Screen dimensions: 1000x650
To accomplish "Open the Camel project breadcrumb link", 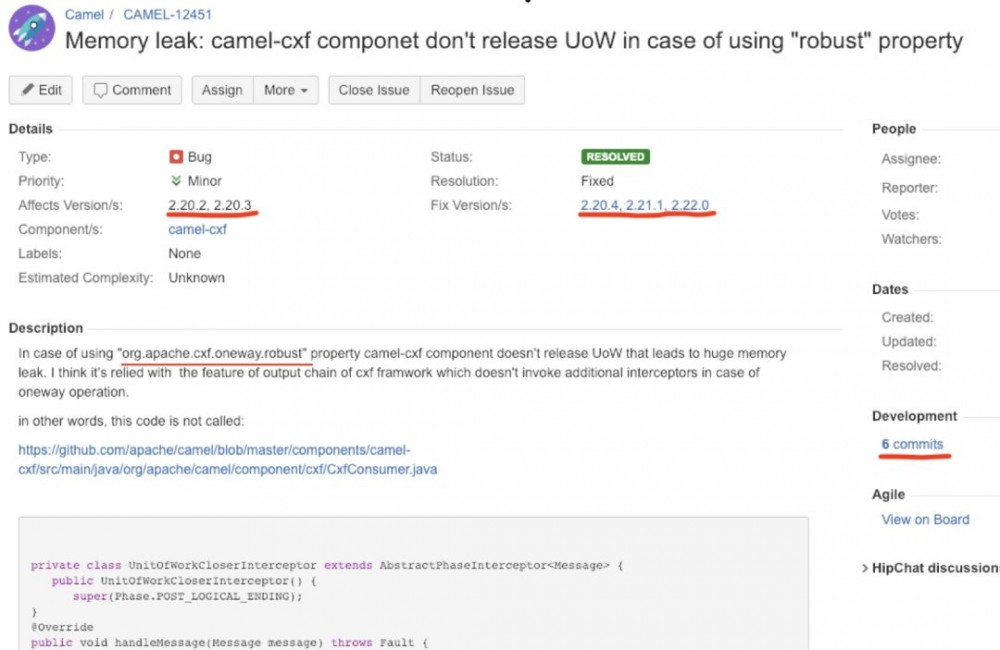I will (84, 15).
